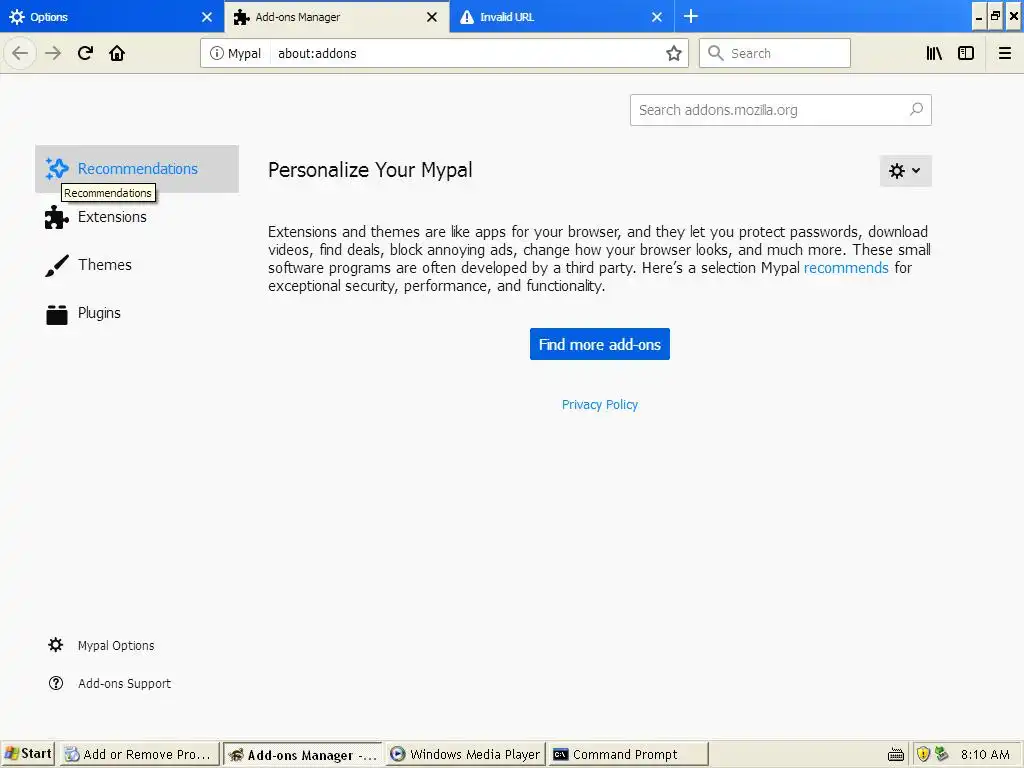Open Mypal Options link

coord(116,645)
